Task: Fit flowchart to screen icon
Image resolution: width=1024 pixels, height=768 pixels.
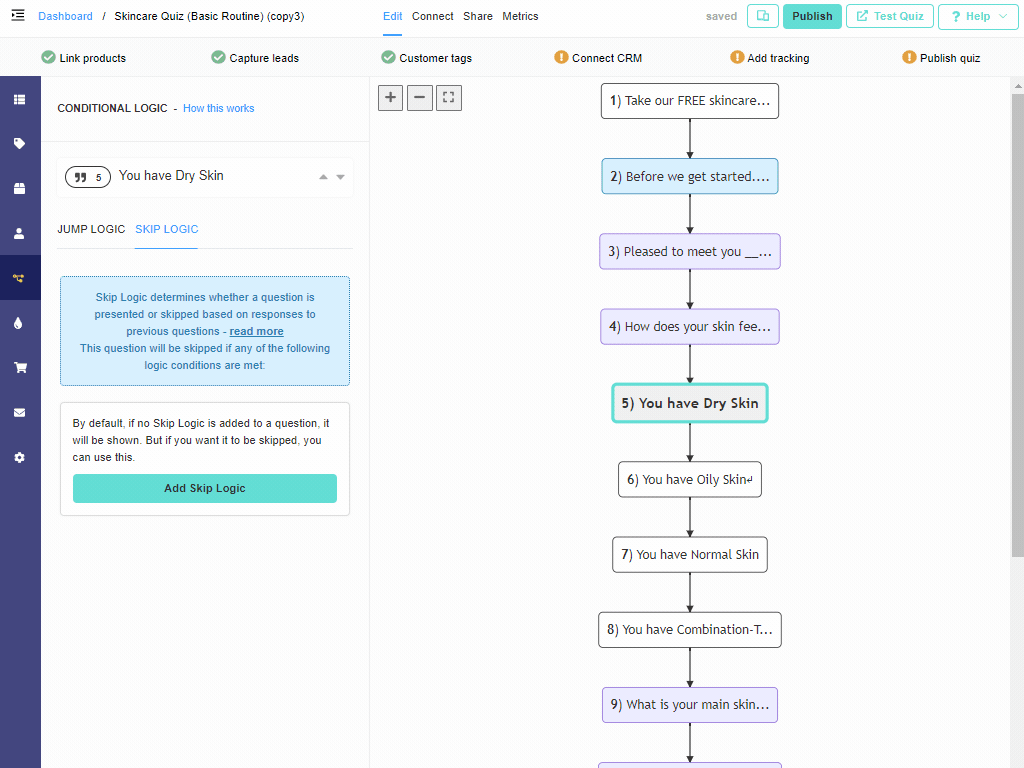Action: [449, 98]
